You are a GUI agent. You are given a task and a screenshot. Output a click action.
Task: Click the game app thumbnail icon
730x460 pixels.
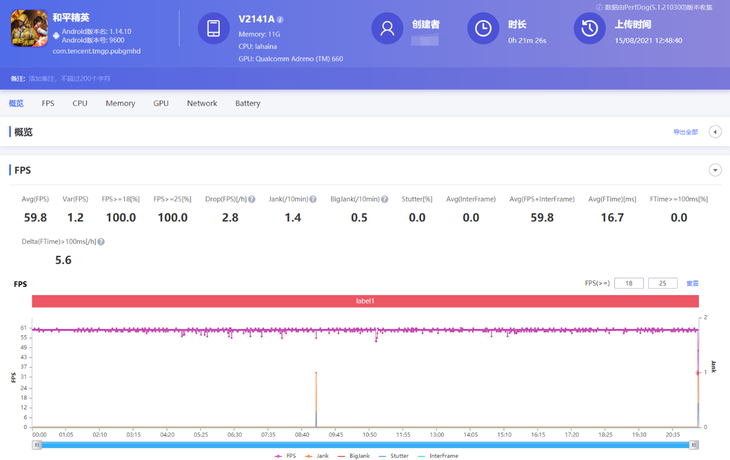click(x=29, y=29)
